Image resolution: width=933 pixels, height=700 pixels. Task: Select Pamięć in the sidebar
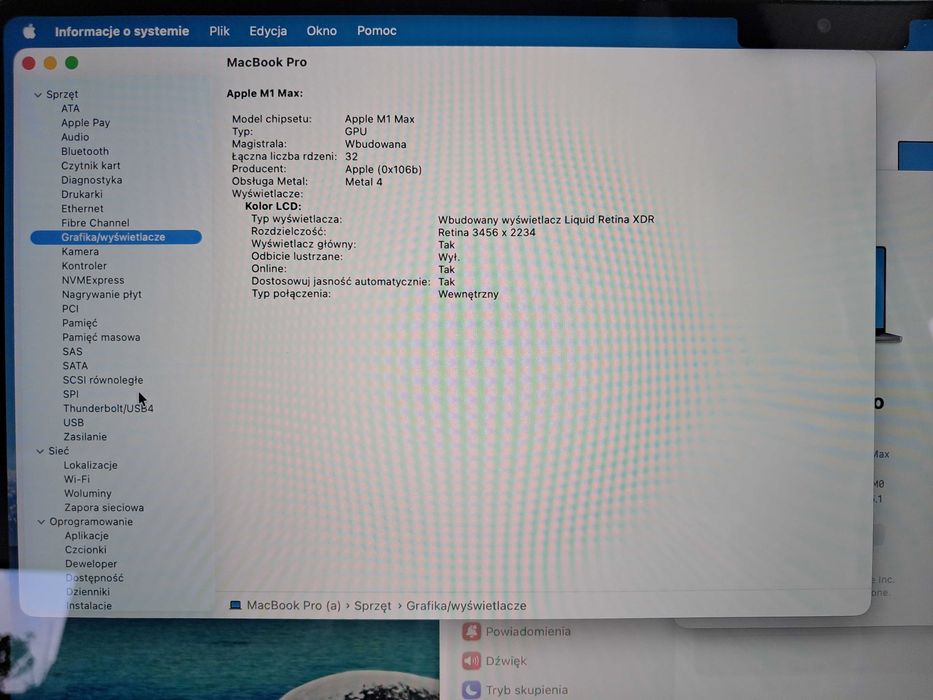(x=80, y=323)
